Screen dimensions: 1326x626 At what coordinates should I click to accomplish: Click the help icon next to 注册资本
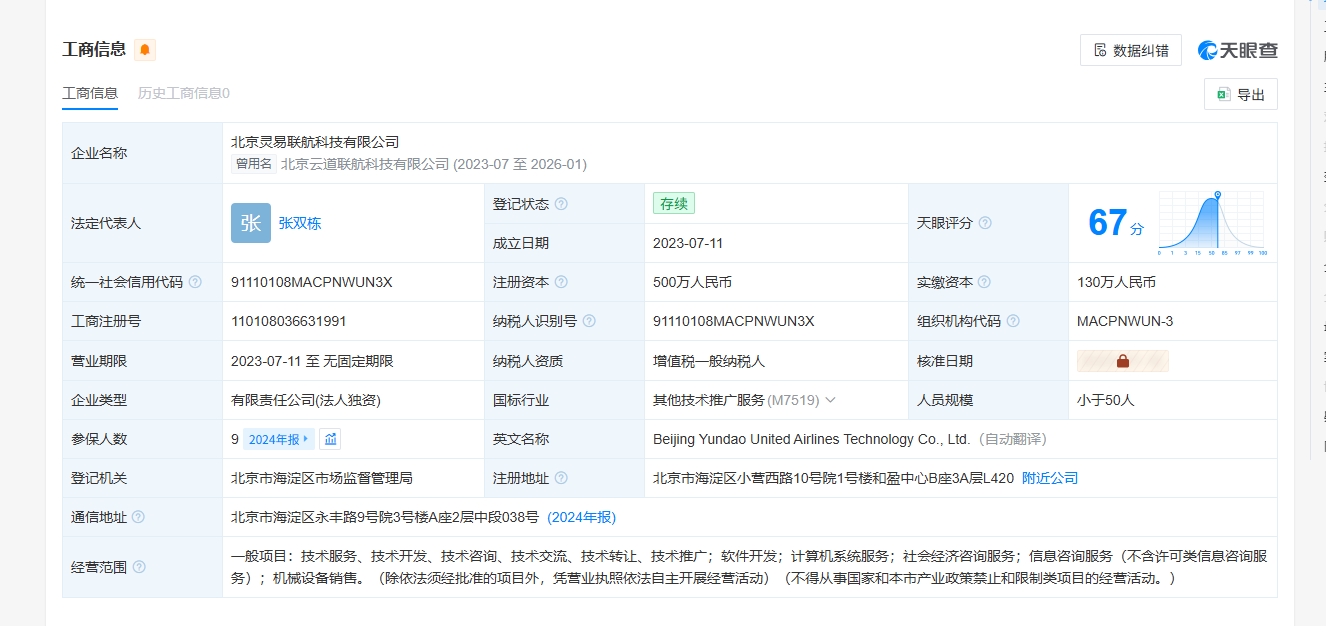561,282
